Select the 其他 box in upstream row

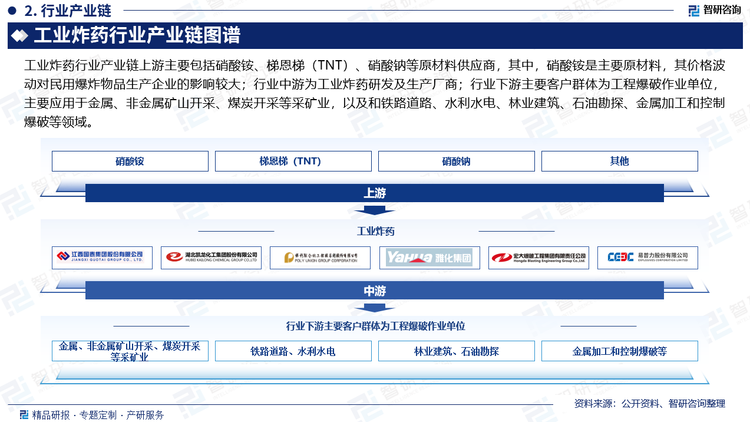619,161
